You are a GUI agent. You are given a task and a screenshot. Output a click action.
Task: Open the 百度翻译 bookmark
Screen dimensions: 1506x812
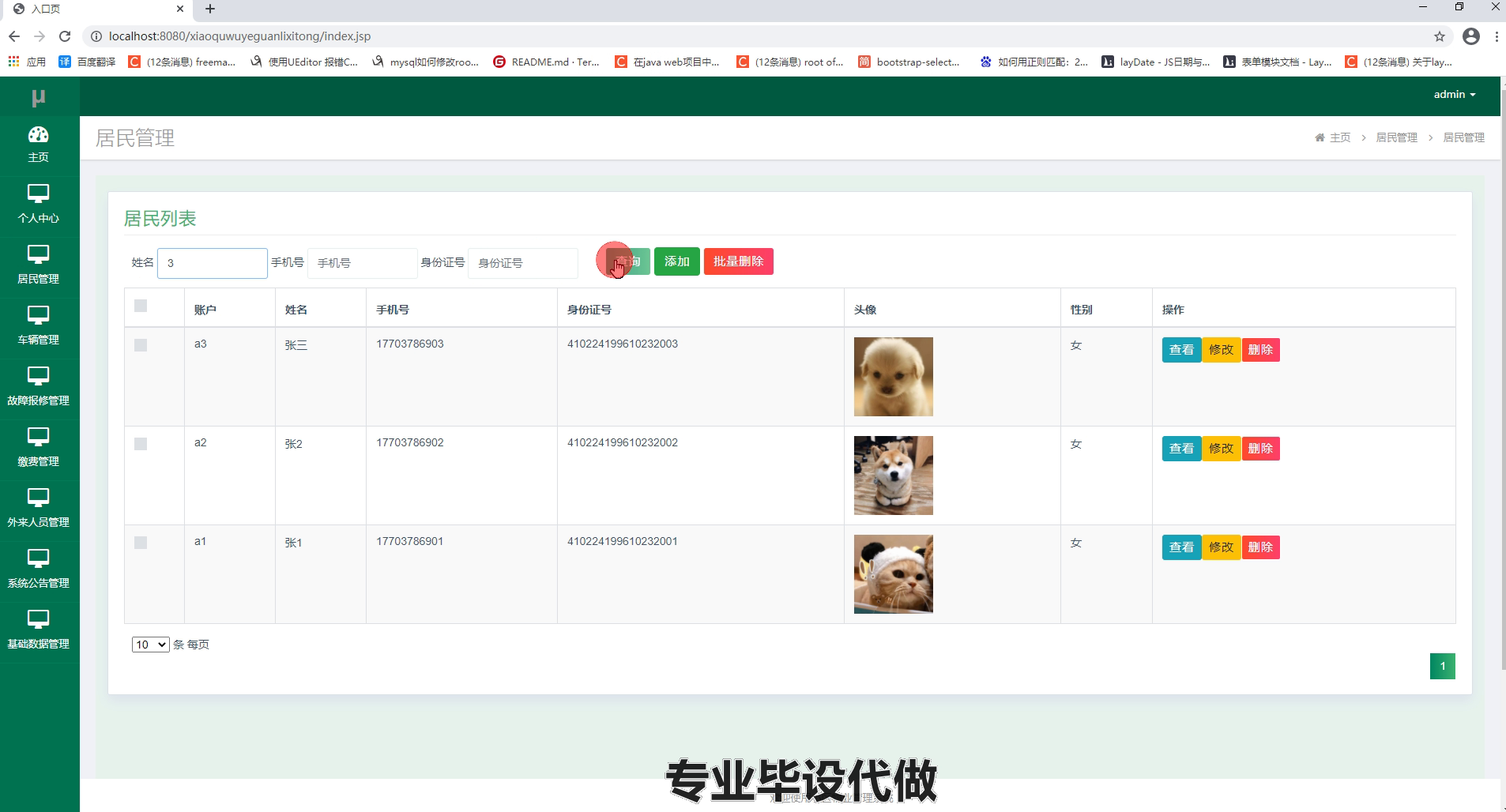coord(87,62)
